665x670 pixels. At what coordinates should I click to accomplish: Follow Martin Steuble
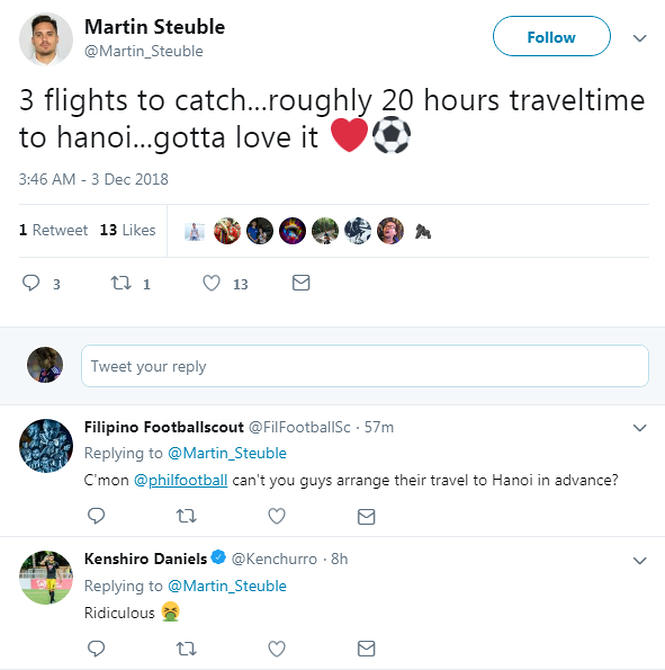pos(551,37)
